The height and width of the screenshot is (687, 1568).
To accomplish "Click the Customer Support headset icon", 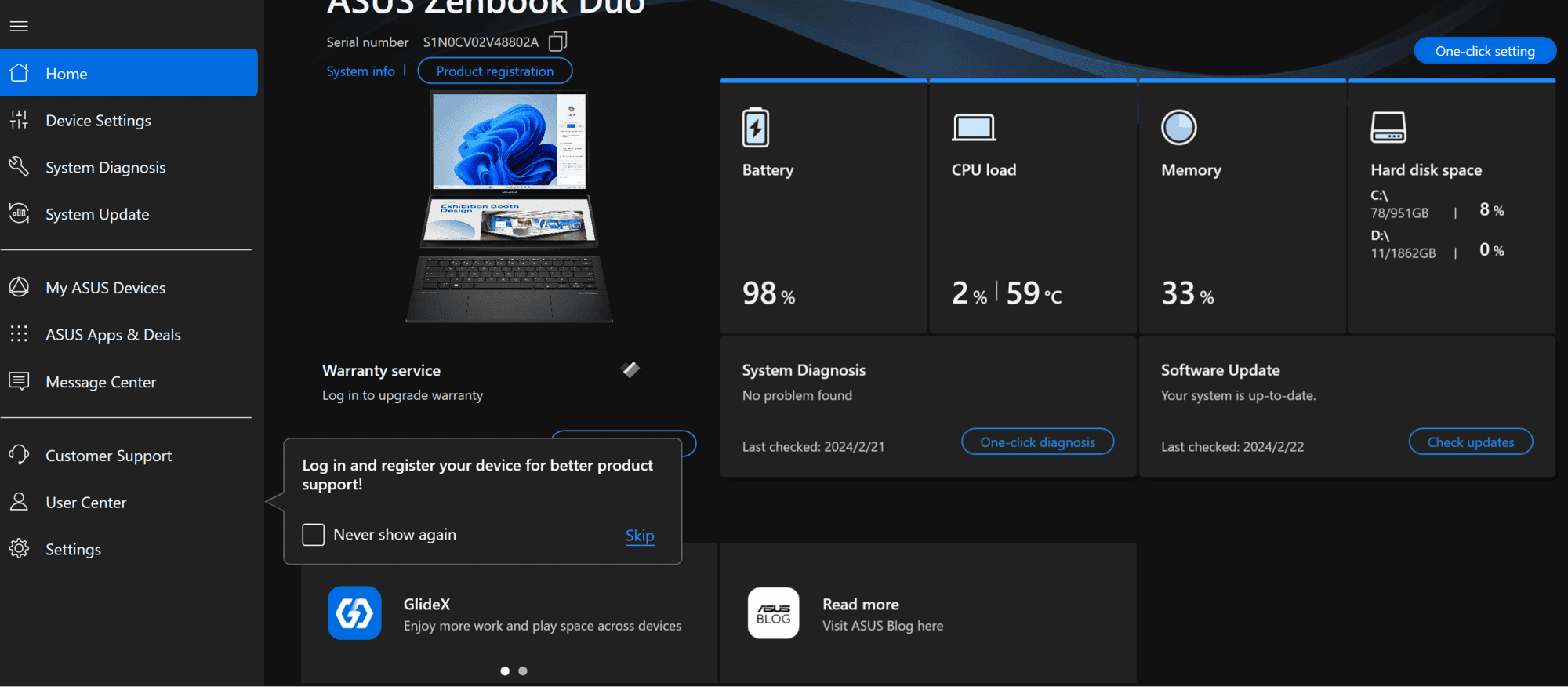I will [x=19, y=455].
